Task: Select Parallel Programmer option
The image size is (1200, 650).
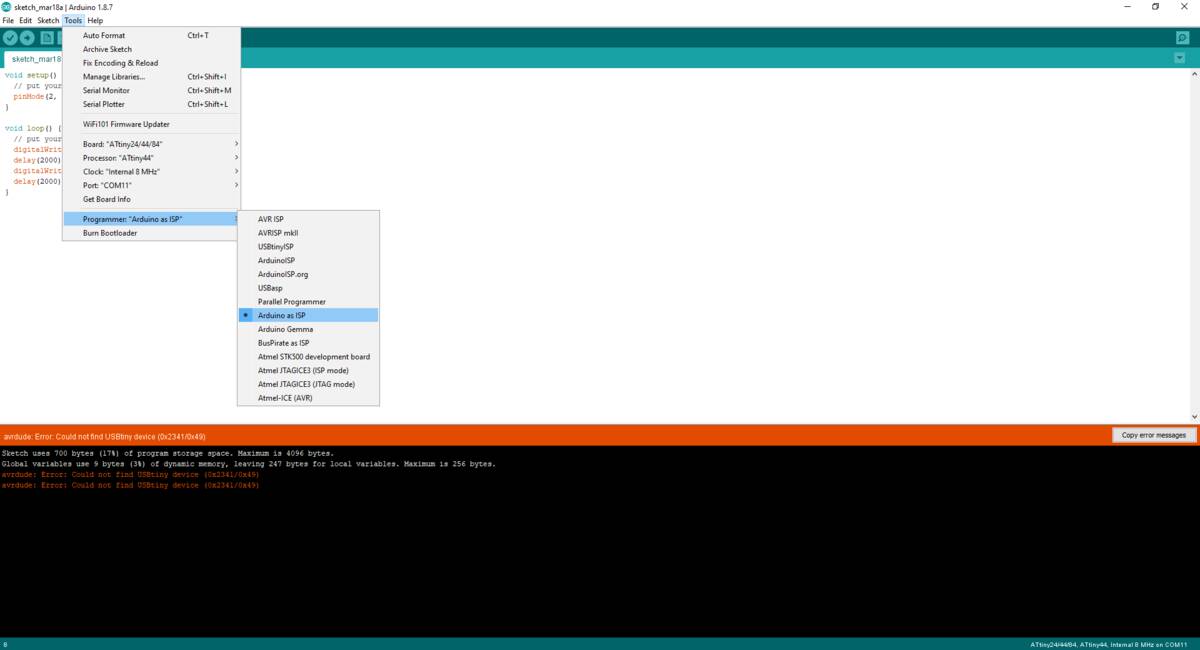Action: (x=308, y=302)
